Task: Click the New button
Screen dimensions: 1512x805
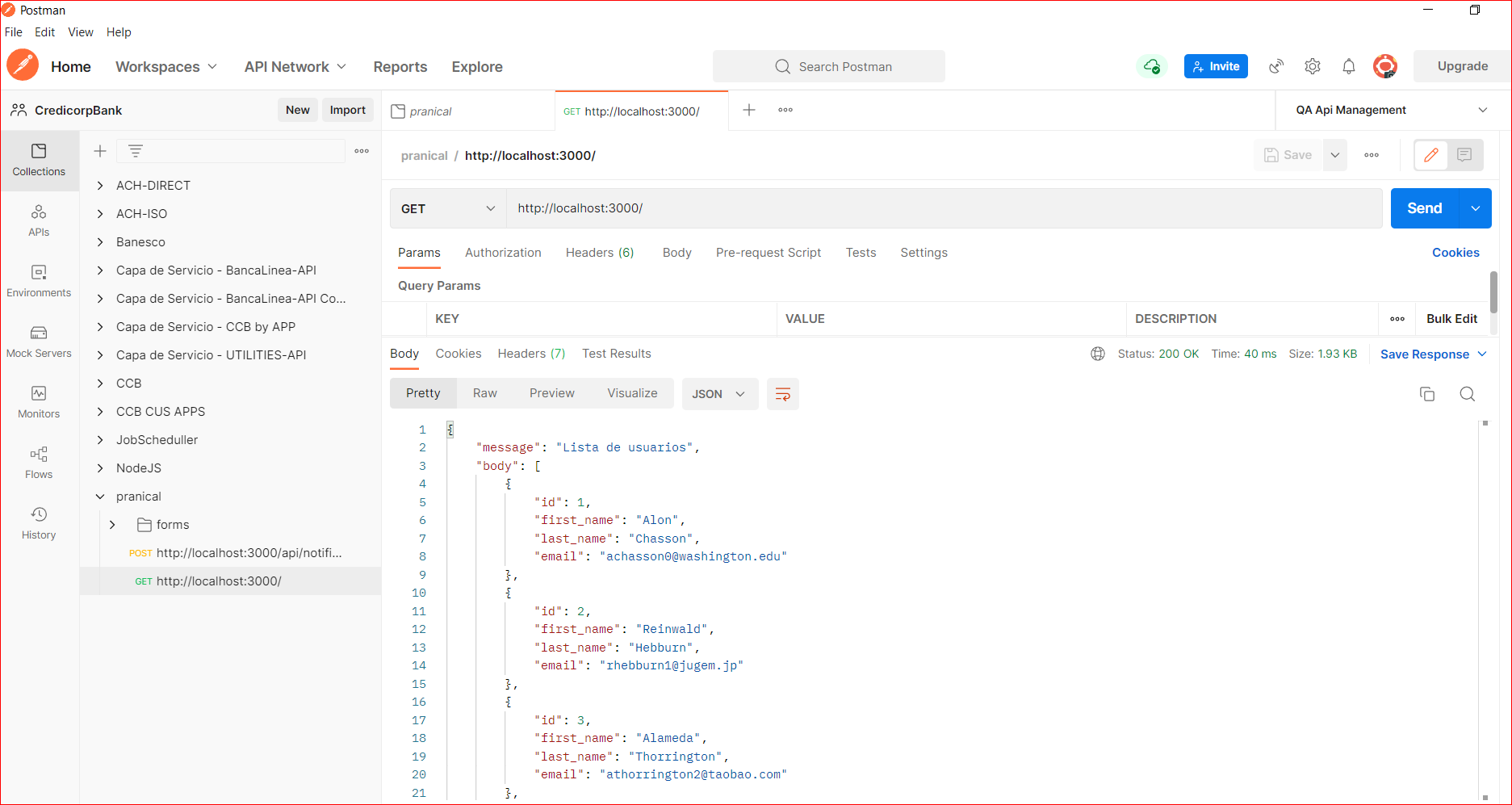Action: pyautogui.click(x=298, y=110)
